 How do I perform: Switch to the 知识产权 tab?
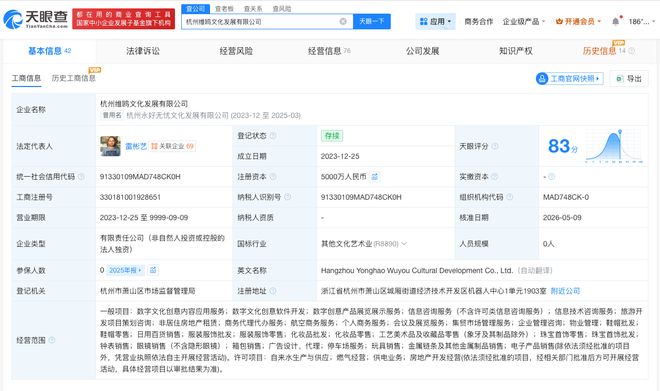516,51
